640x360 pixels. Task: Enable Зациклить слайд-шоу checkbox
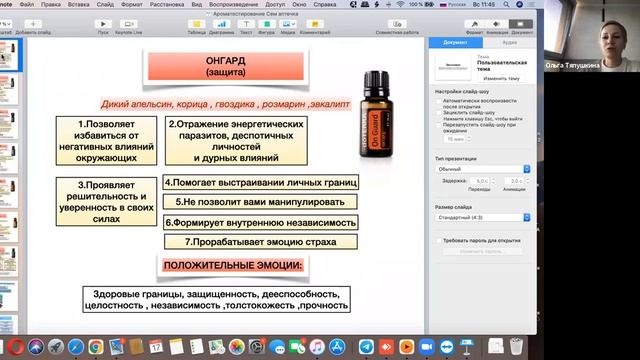pos(439,113)
